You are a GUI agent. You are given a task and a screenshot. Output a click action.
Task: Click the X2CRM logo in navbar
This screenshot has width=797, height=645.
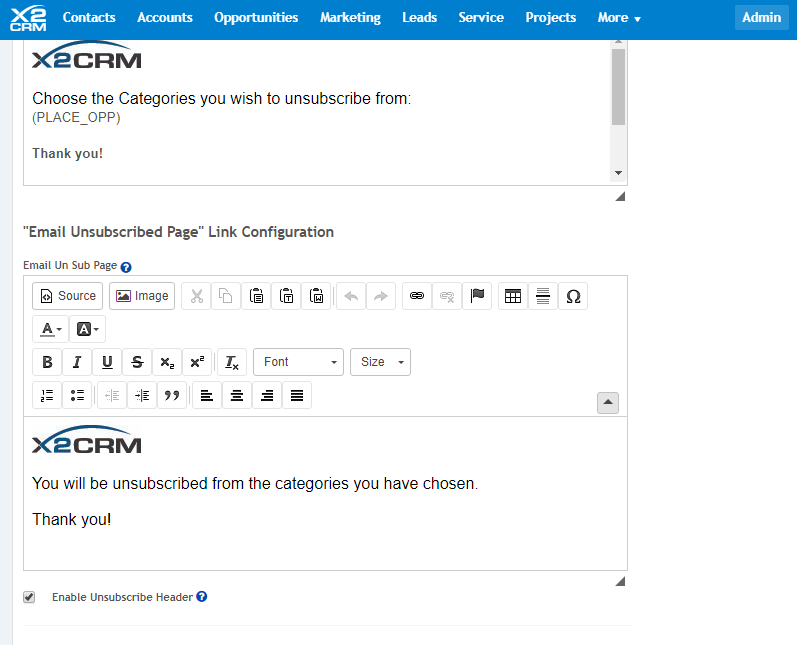point(28,18)
